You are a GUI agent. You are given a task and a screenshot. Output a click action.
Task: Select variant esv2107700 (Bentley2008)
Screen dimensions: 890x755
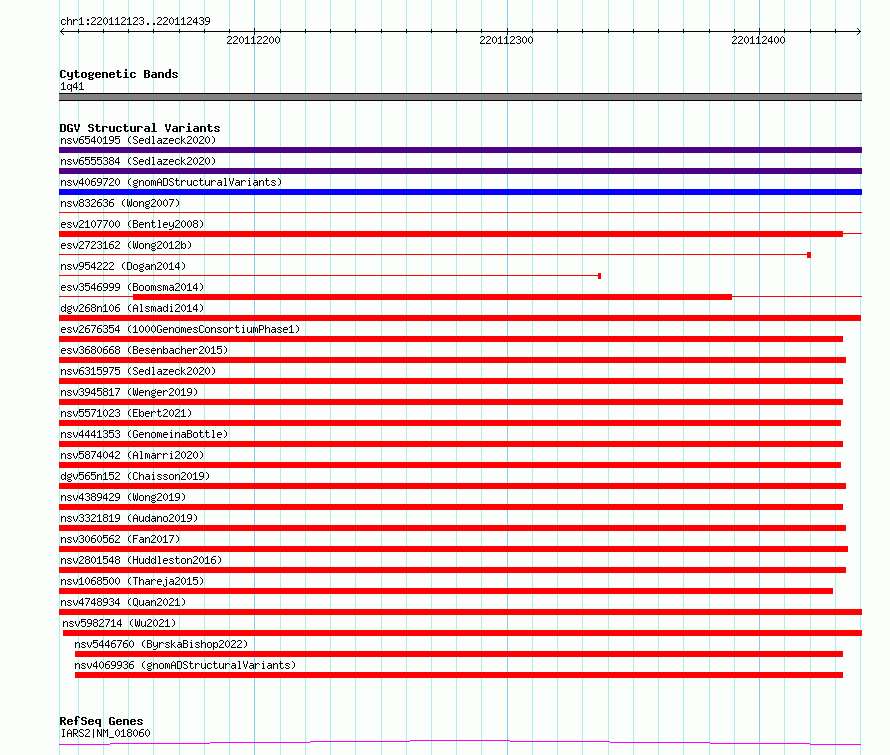click(132, 224)
